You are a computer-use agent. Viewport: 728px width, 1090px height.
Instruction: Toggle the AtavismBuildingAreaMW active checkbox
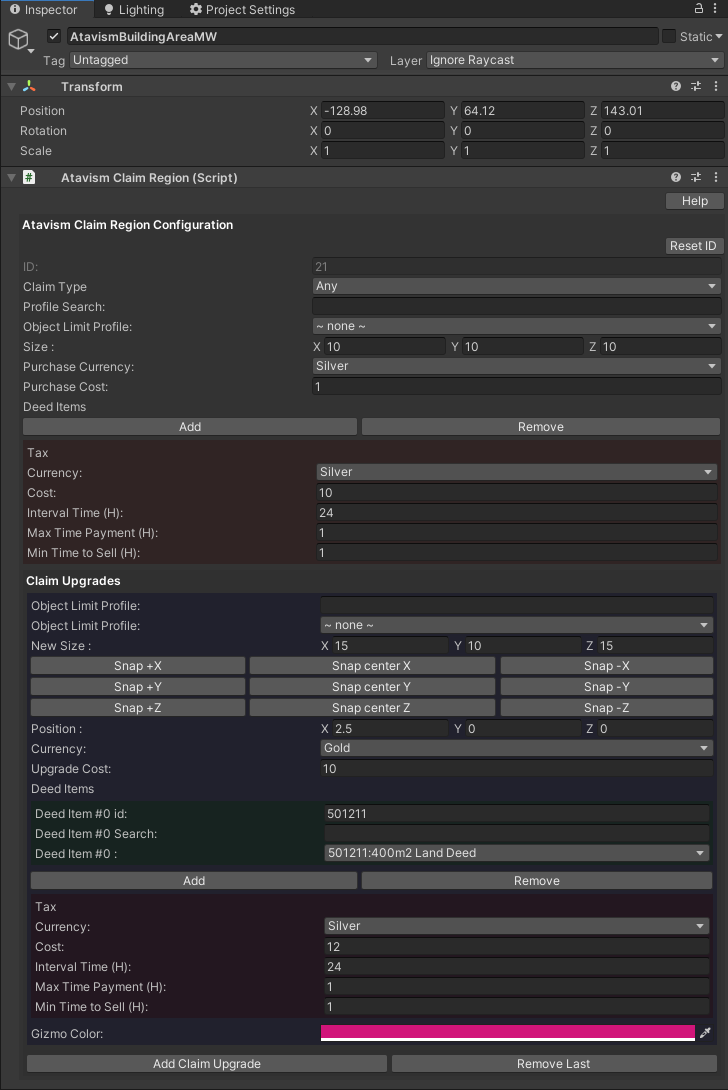pos(54,37)
